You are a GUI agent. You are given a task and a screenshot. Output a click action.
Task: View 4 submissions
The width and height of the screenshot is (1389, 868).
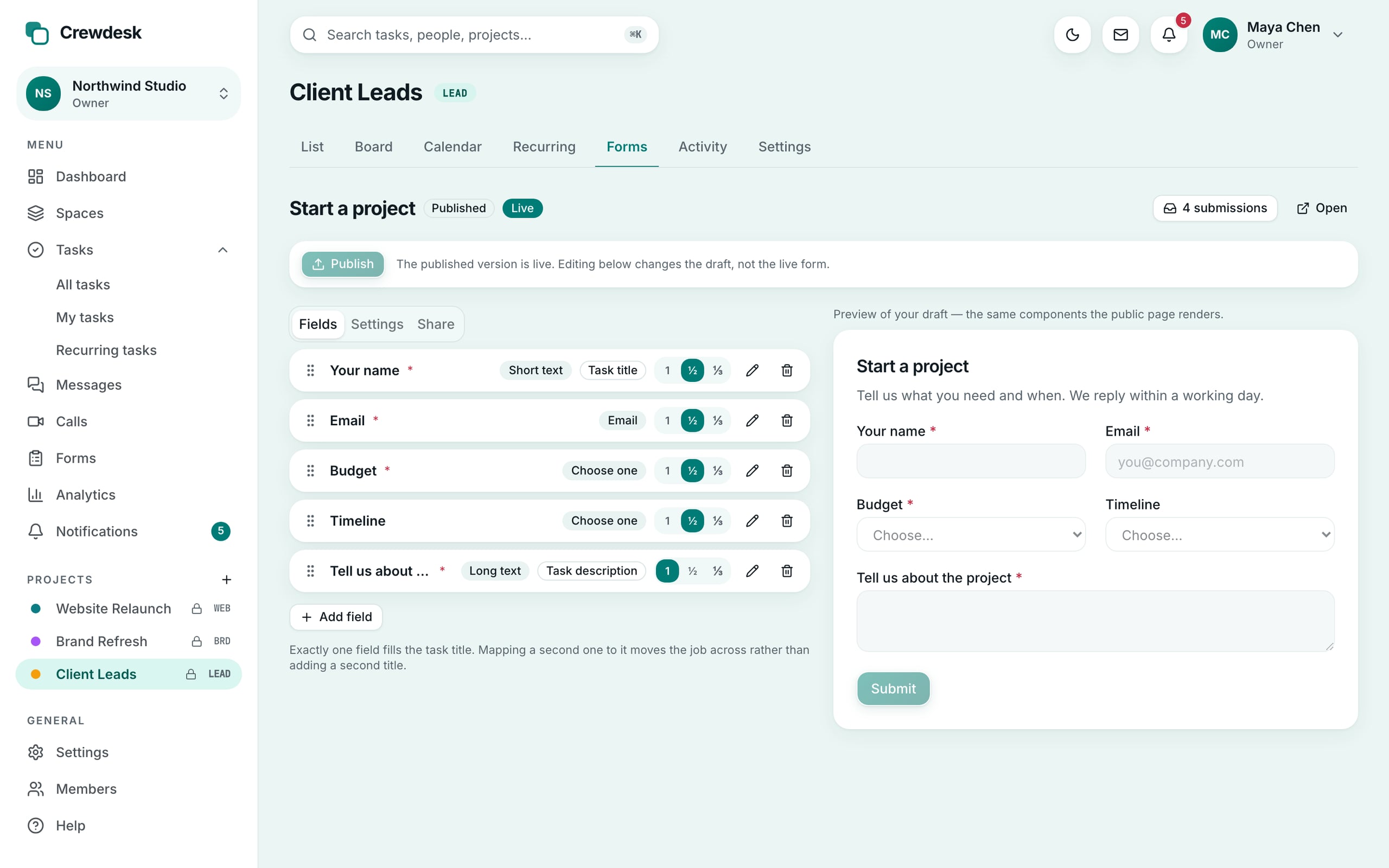[x=1215, y=208]
